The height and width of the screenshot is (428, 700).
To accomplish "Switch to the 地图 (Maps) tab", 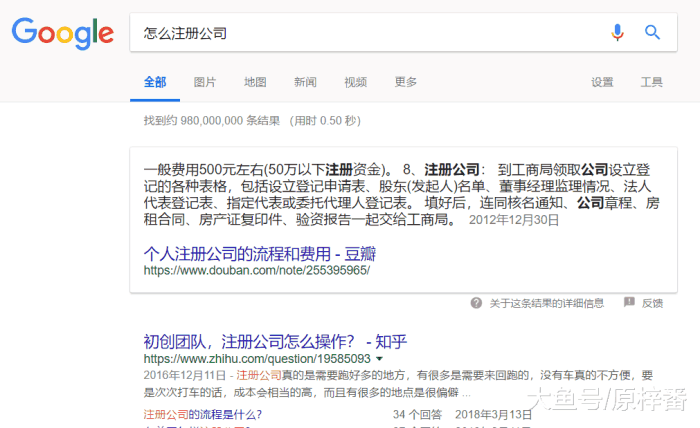I will click(255, 82).
